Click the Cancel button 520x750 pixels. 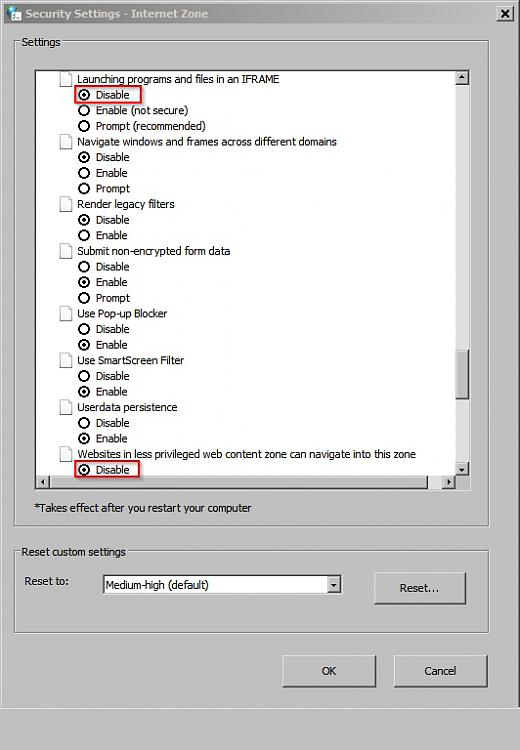(440, 671)
